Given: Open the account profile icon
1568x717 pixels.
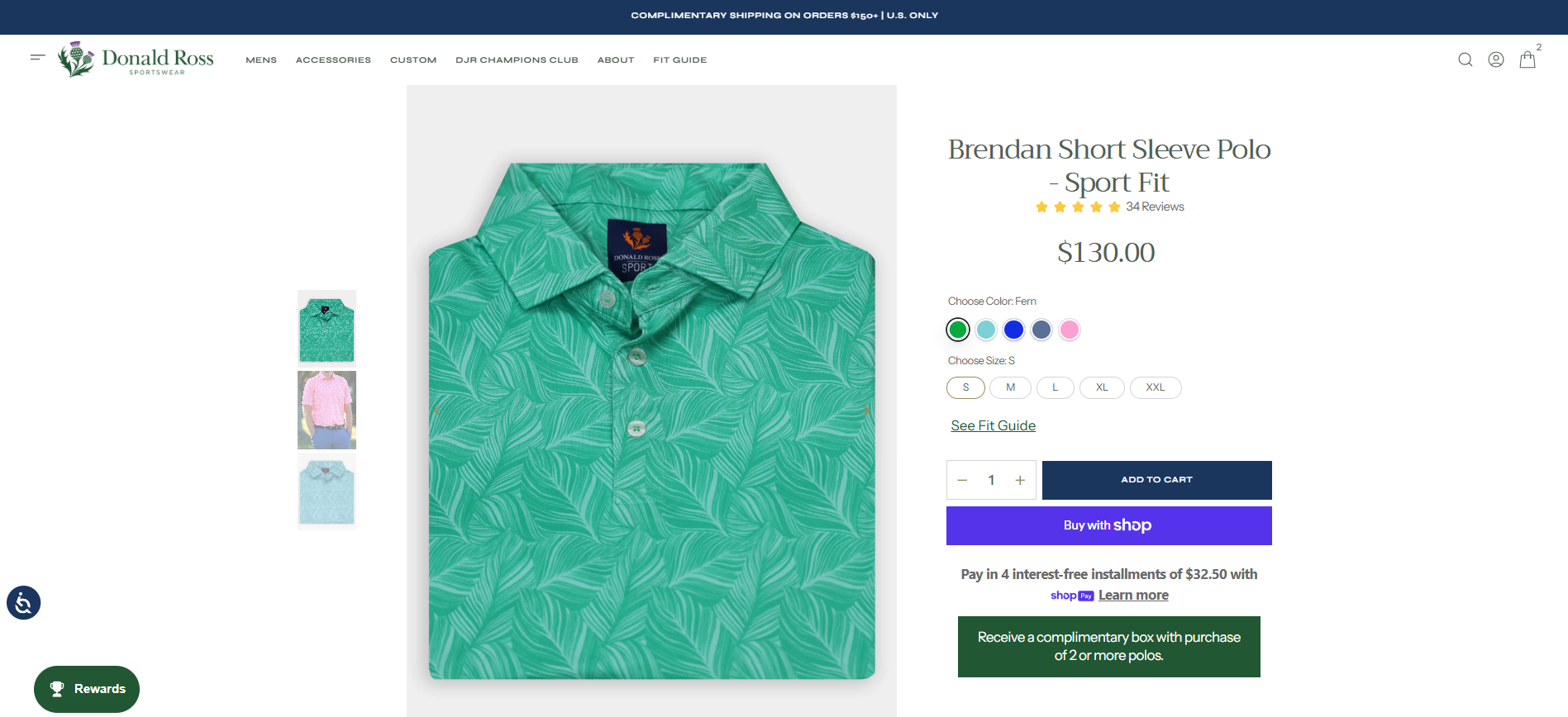Looking at the screenshot, I should point(1495,59).
